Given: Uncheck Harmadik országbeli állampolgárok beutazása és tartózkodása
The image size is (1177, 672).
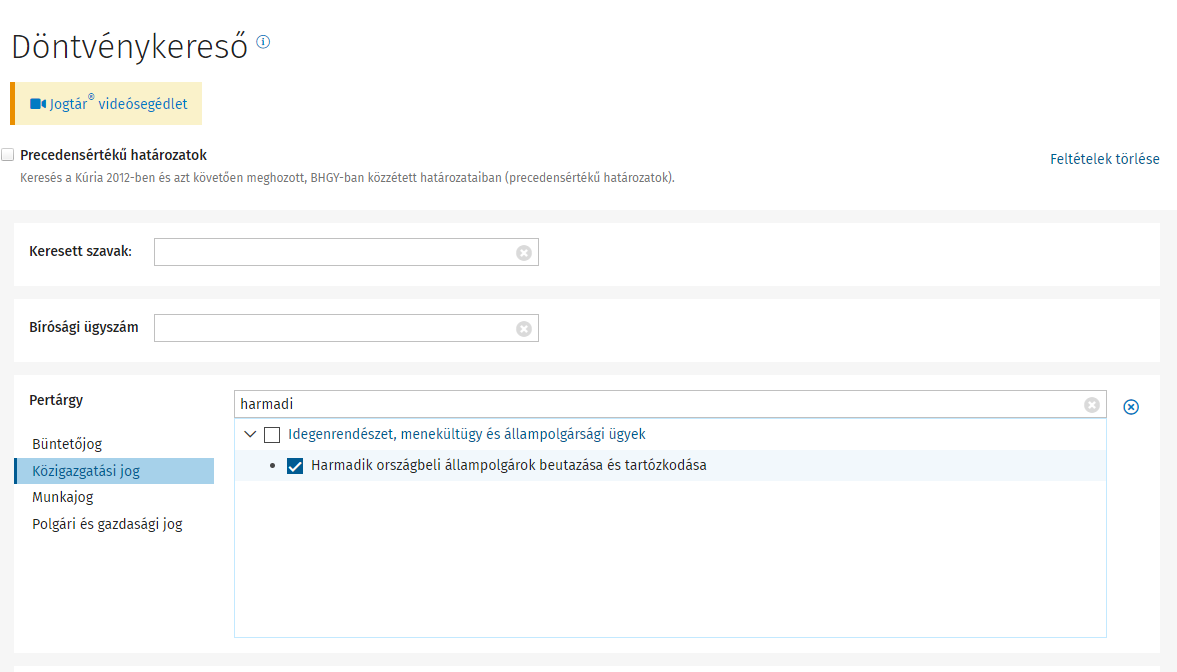Looking at the screenshot, I should coord(295,466).
